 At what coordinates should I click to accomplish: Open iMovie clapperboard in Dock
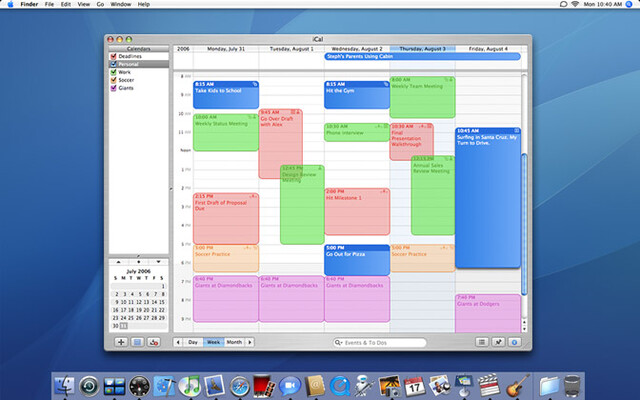pyautogui.click(x=489, y=386)
